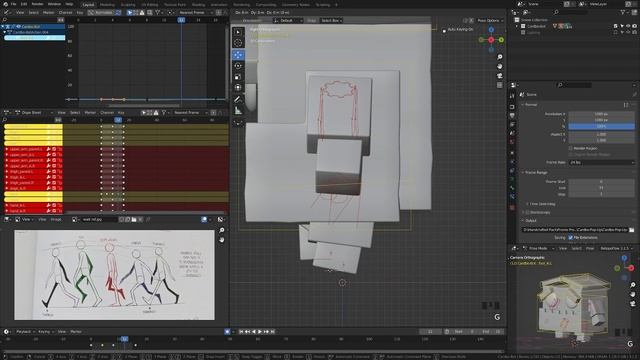Toggle only selected arrow in Dope Sheet header
Image resolution: width=640 pixels, height=360 pixels.
coord(143,113)
